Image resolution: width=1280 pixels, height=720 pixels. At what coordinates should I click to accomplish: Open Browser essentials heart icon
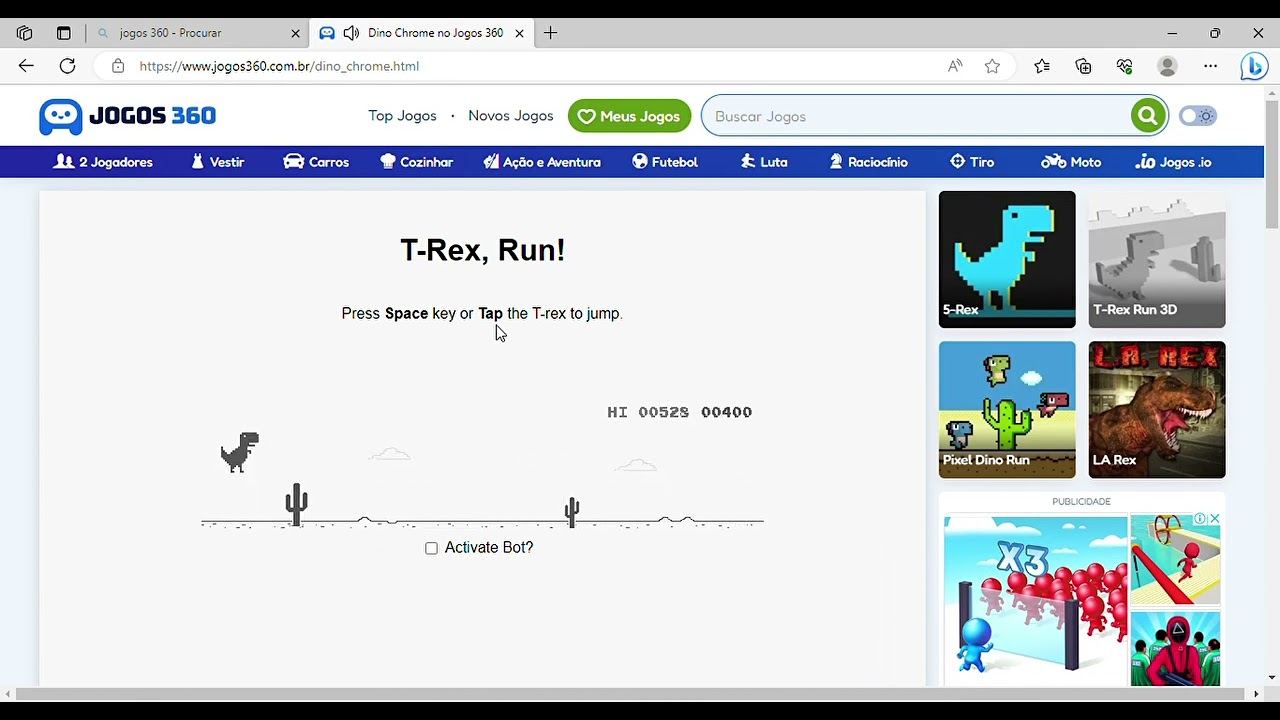coord(1125,66)
